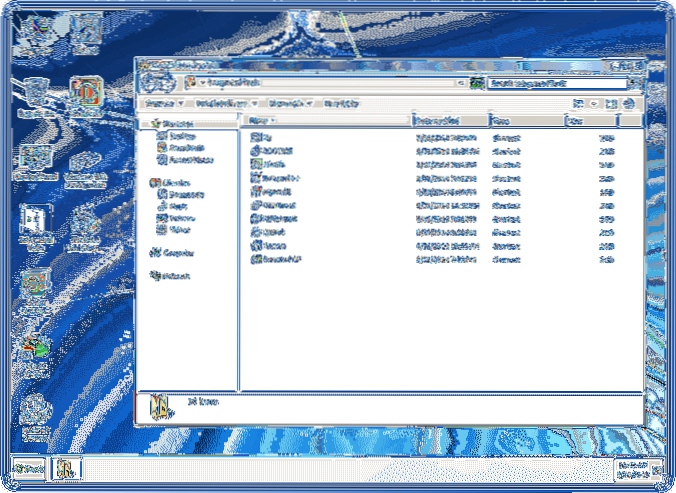Sort files by the Name column header
The width and height of the screenshot is (676, 493).
[x=325, y=121]
